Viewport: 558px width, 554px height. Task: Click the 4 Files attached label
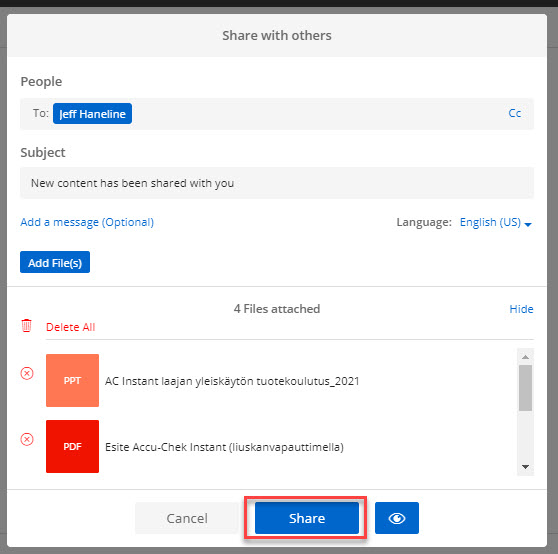(x=277, y=309)
